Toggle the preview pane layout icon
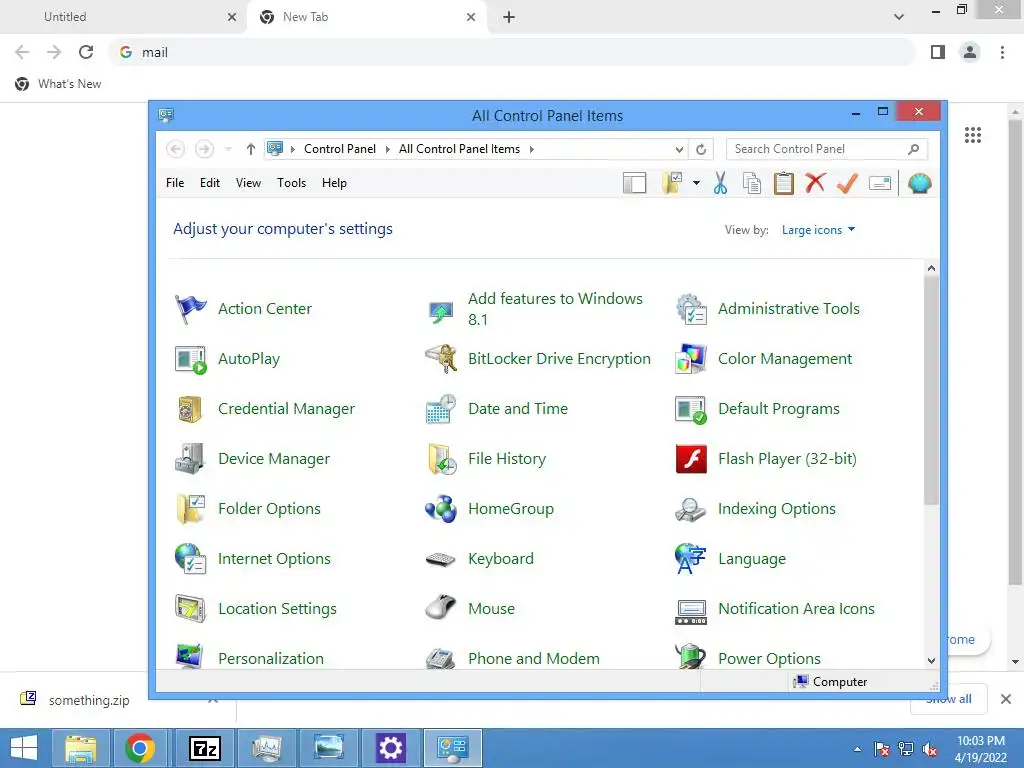The image size is (1024, 768). [x=634, y=184]
